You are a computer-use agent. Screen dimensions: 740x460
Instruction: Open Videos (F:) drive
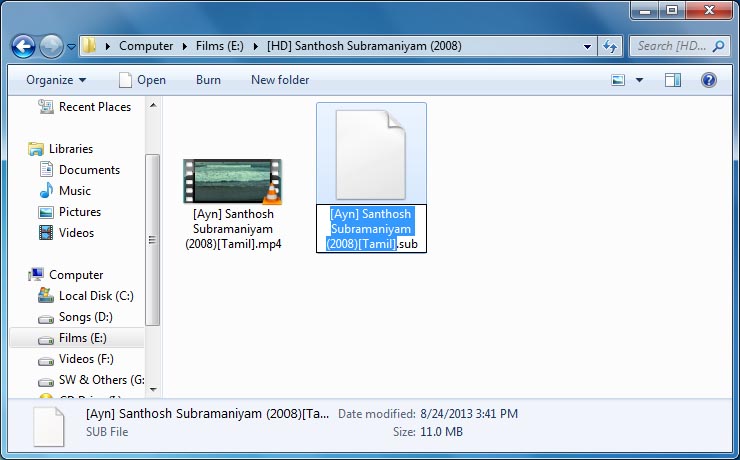[x=86, y=359]
